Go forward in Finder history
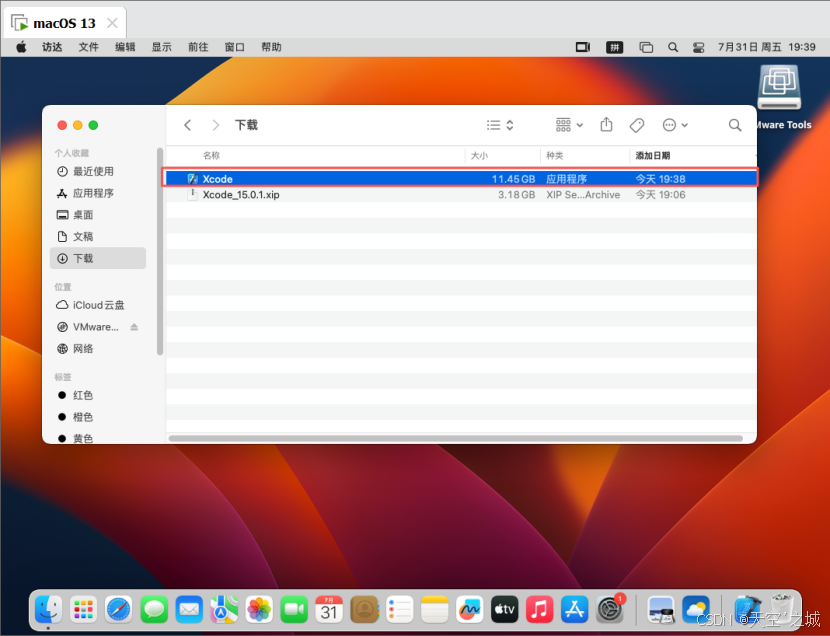This screenshot has height=636, width=830. (x=215, y=125)
